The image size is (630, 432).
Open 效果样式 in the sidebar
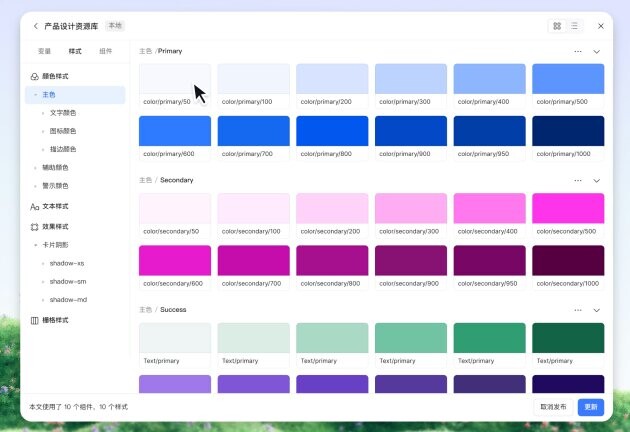tap(56, 227)
